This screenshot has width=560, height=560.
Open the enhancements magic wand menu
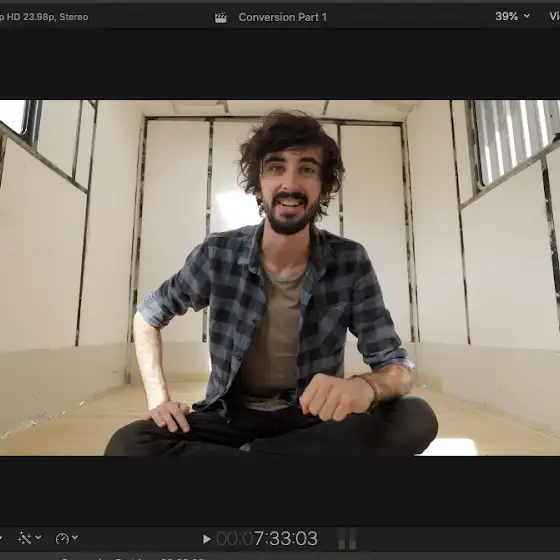(25, 538)
